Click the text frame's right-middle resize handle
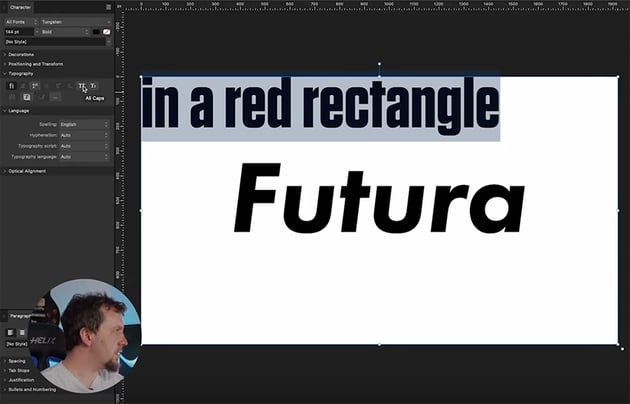 pos(618,210)
